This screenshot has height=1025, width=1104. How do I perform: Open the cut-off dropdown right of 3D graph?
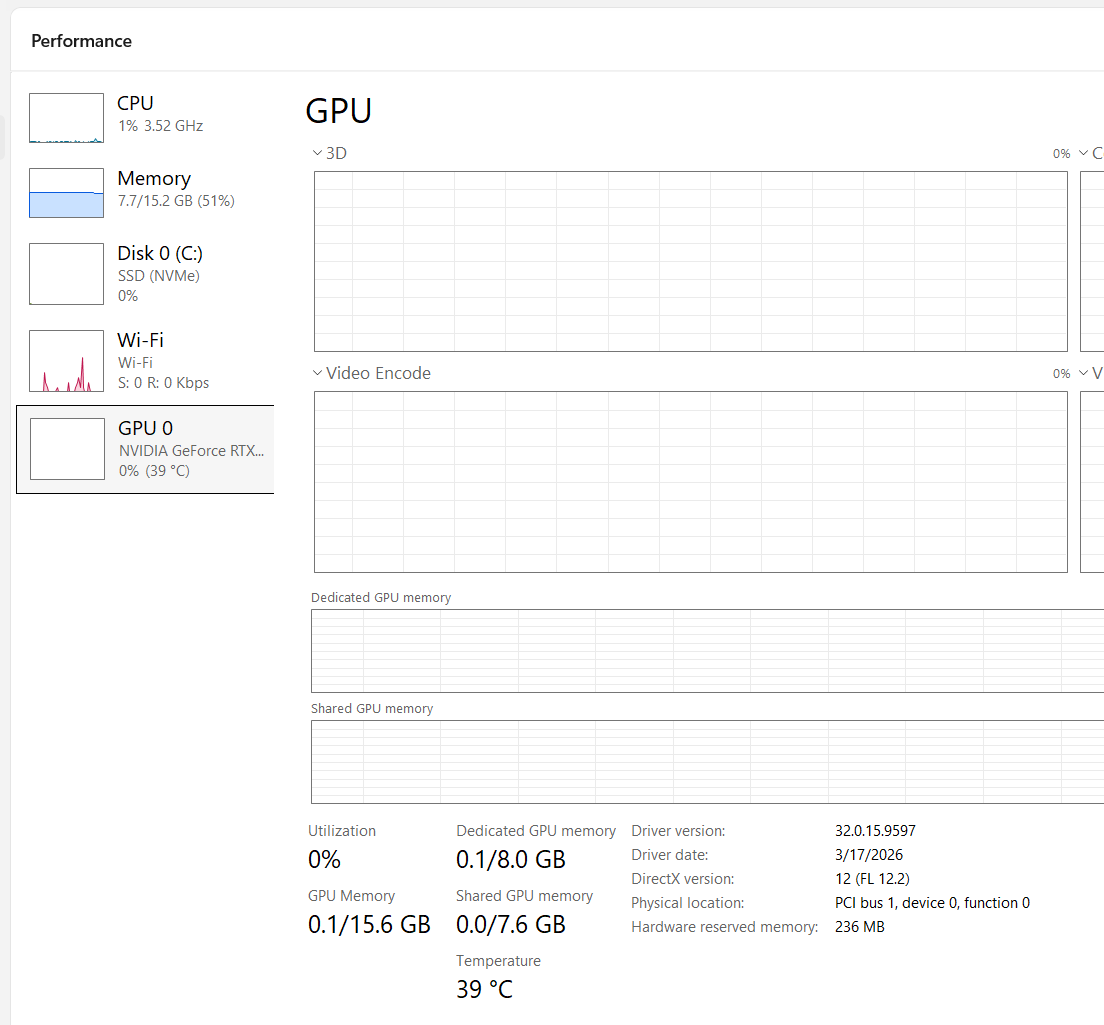1084,154
